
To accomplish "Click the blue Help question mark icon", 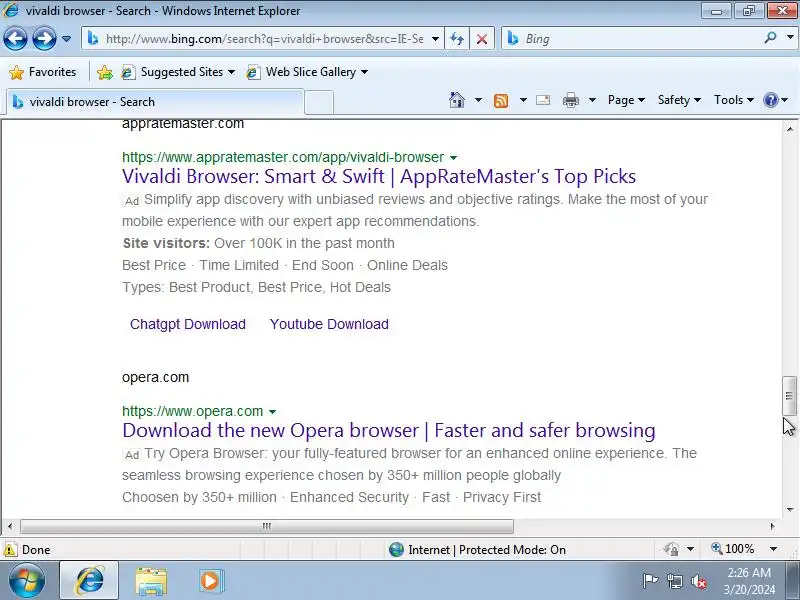I will click(x=770, y=100).
